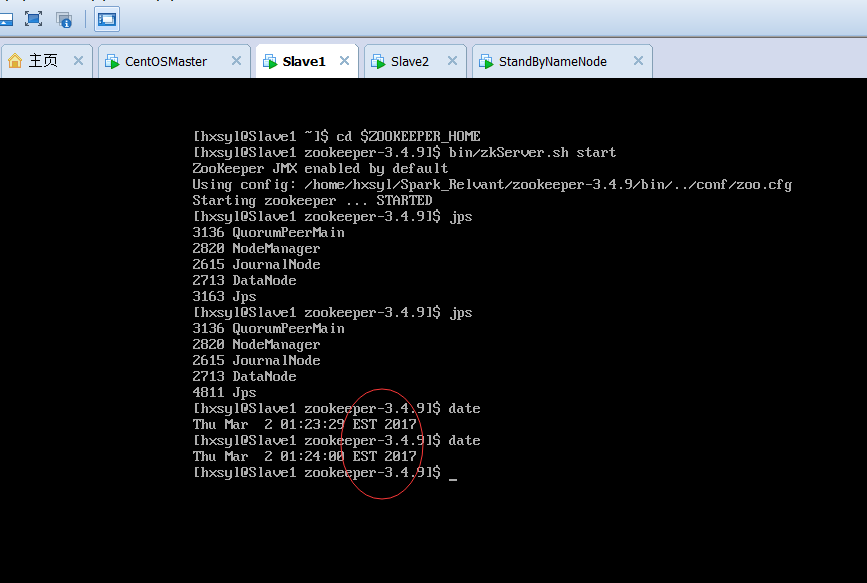867x583 pixels.
Task: Toggle the console view toolbar button
Action: (x=107, y=19)
